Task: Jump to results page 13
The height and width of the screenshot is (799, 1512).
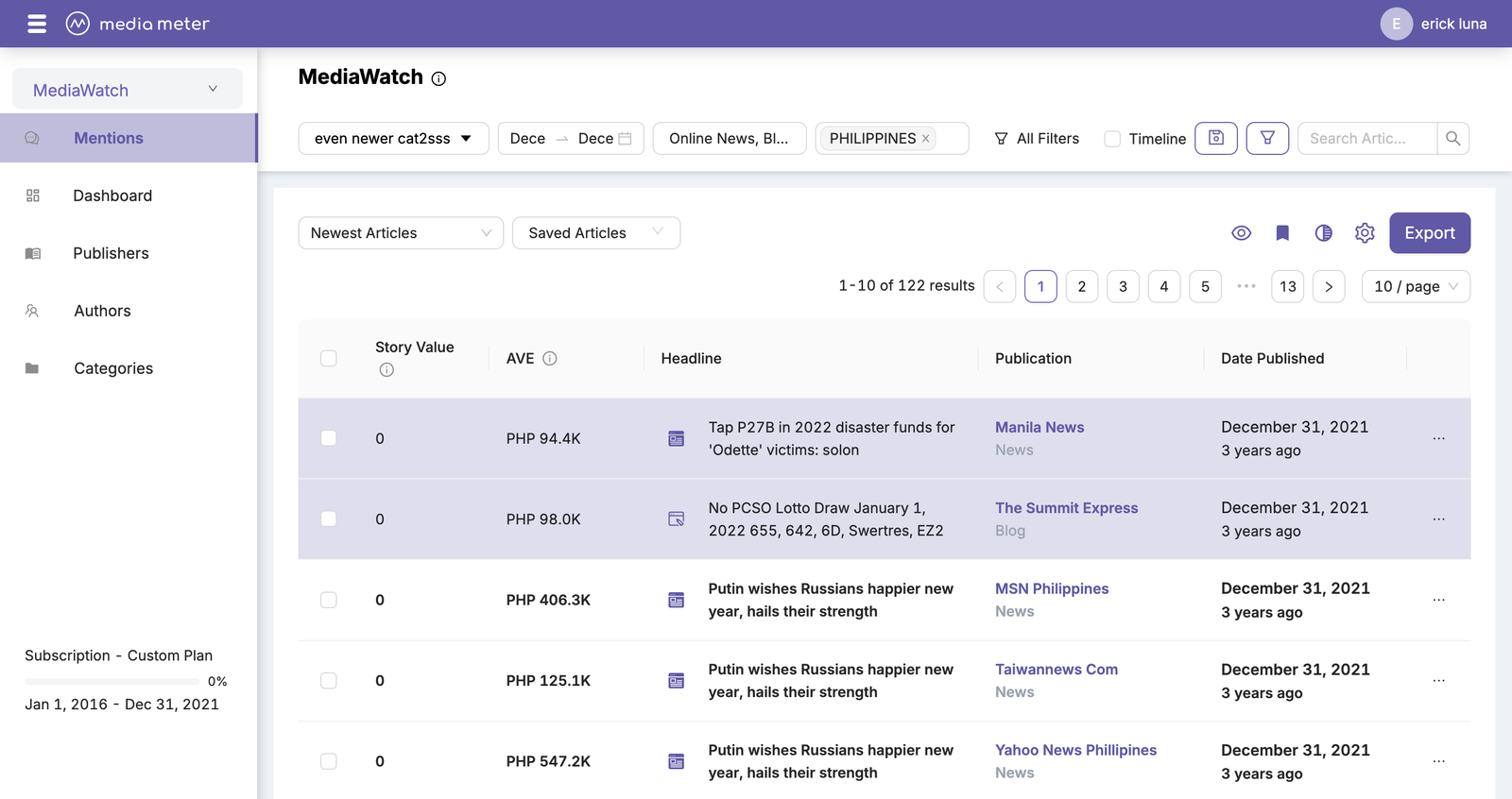Action: 1288,286
